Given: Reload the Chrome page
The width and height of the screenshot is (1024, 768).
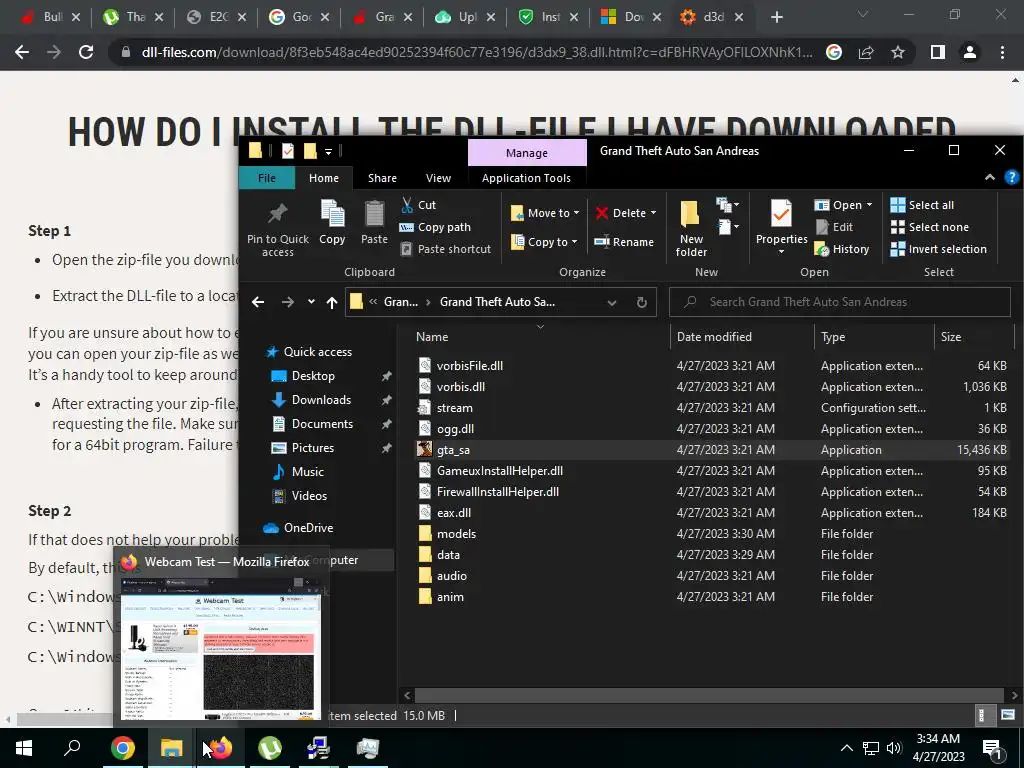Looking at the screenshot, I should coord(86,52).
